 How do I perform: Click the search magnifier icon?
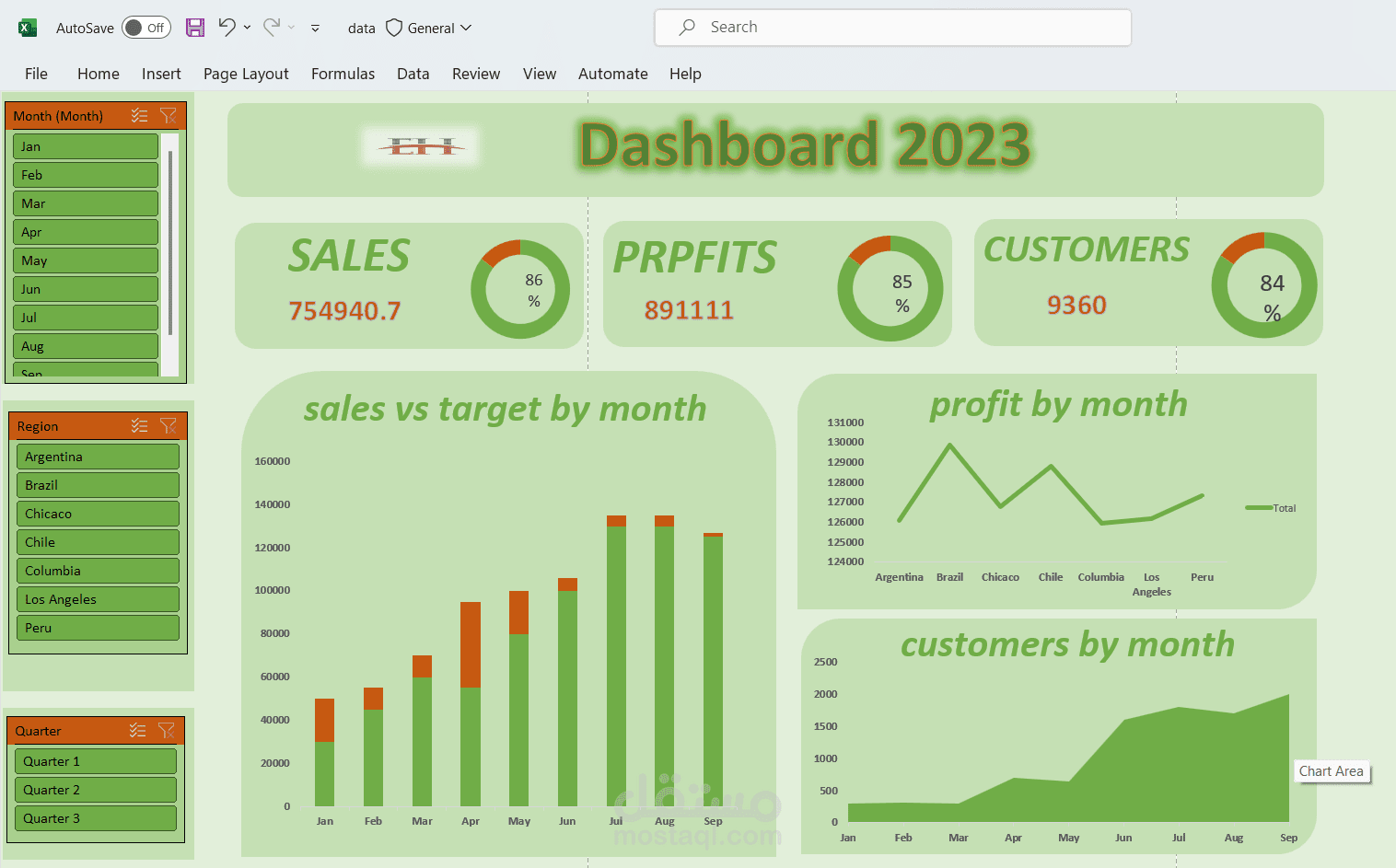[687, 28]
